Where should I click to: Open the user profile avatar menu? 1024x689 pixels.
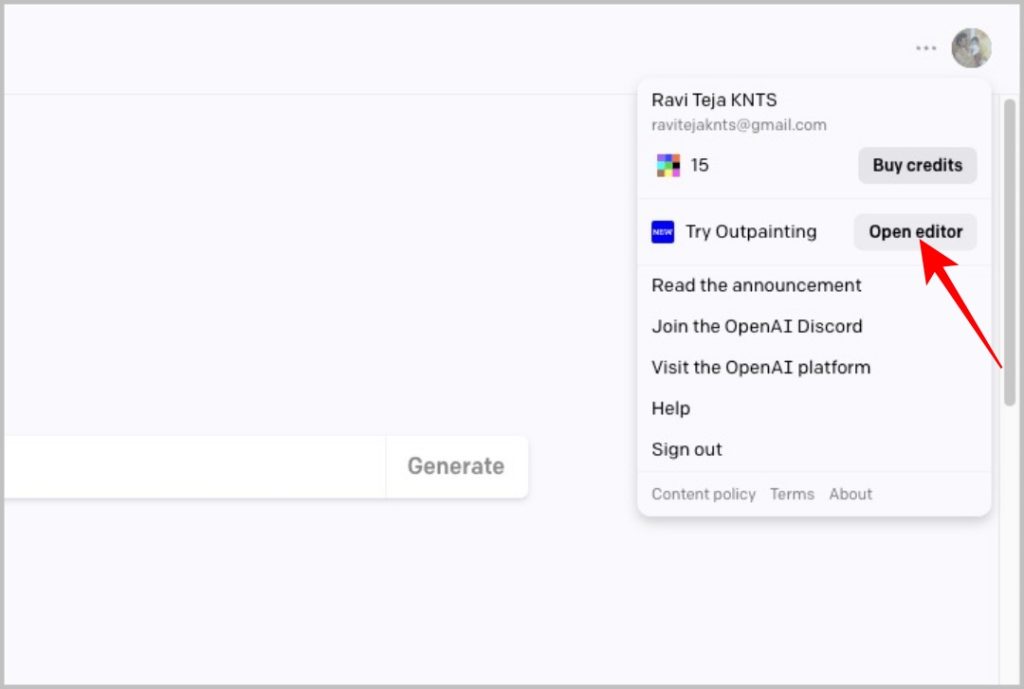pyautogui.click(x=971, y=48)
